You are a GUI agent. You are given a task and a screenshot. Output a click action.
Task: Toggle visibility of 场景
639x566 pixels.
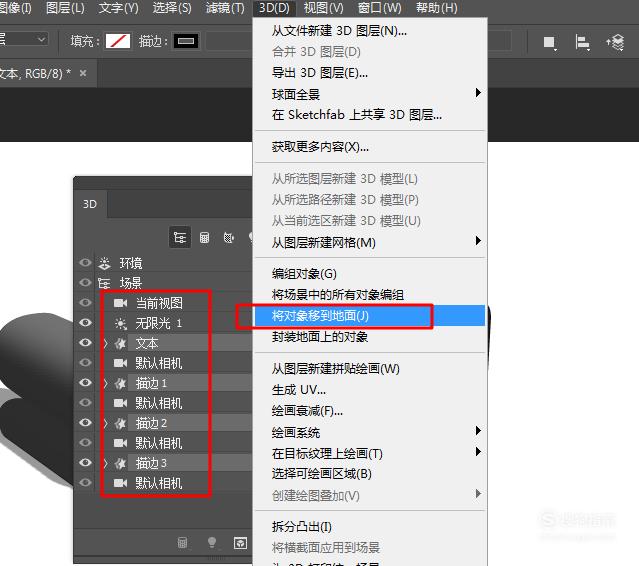[x=85, y=282]
